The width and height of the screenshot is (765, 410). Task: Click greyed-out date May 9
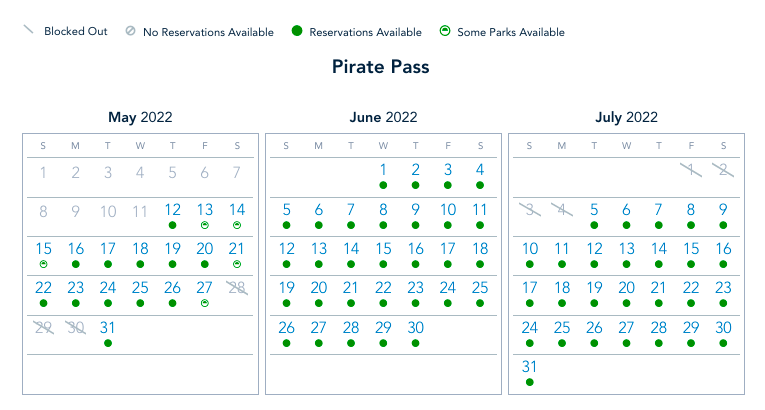75,210
